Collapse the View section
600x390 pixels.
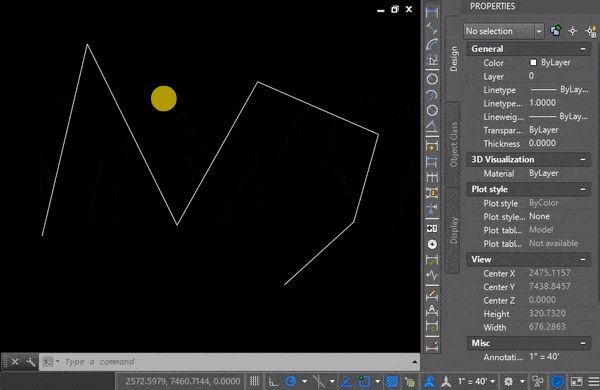(x=583, y=259)
